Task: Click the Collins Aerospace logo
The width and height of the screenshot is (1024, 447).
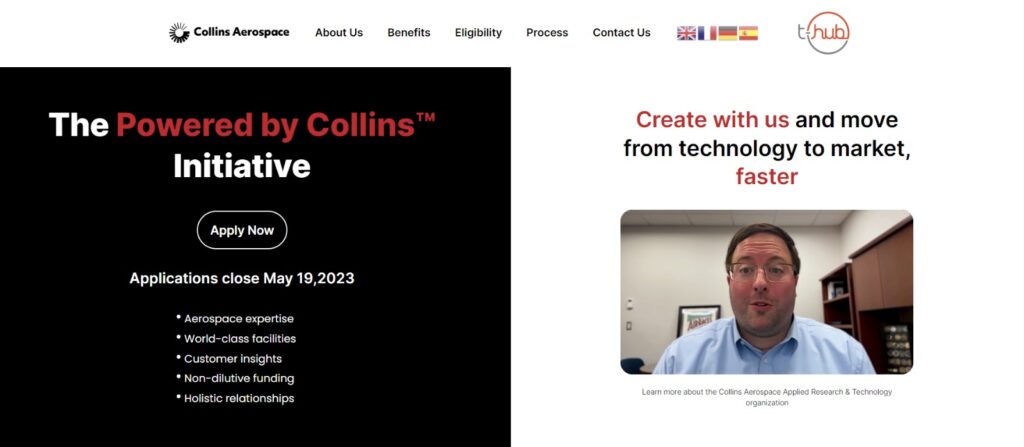Action: tap(229, 32)
